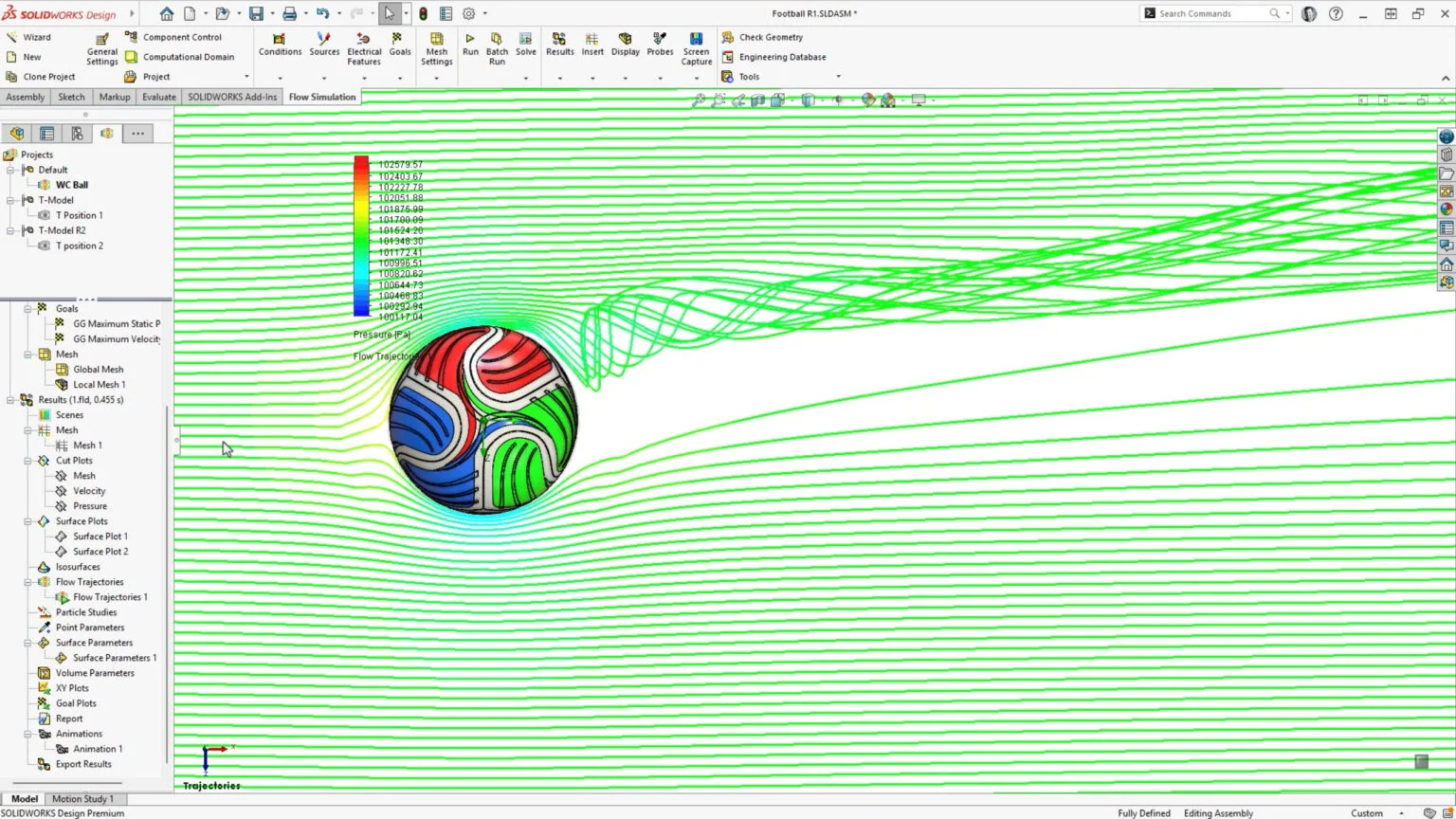
Task: Click the Home icon in title toolbar
Action: pos(167,13)
